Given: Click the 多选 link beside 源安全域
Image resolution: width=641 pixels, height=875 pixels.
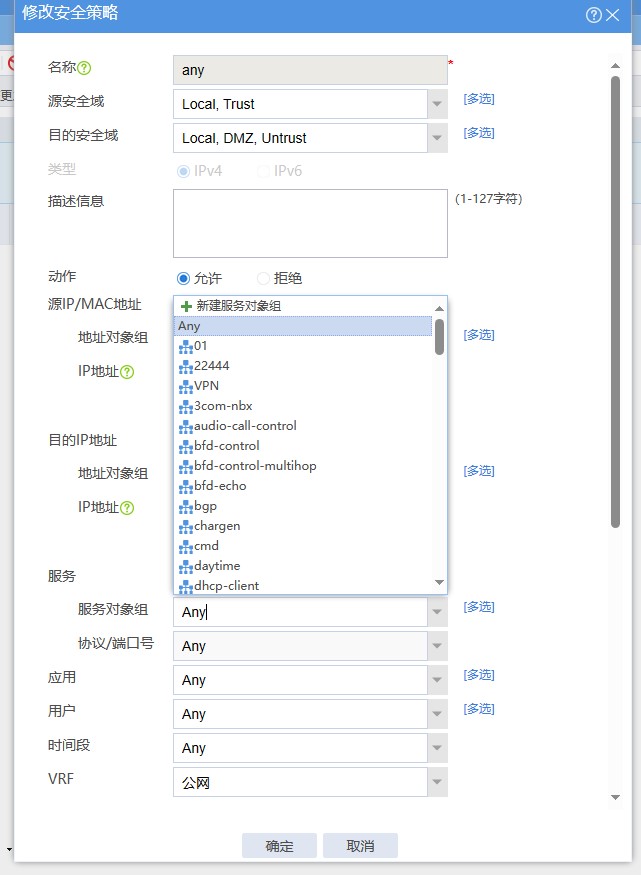Looking at the screenshot, I should click(478, 99).
